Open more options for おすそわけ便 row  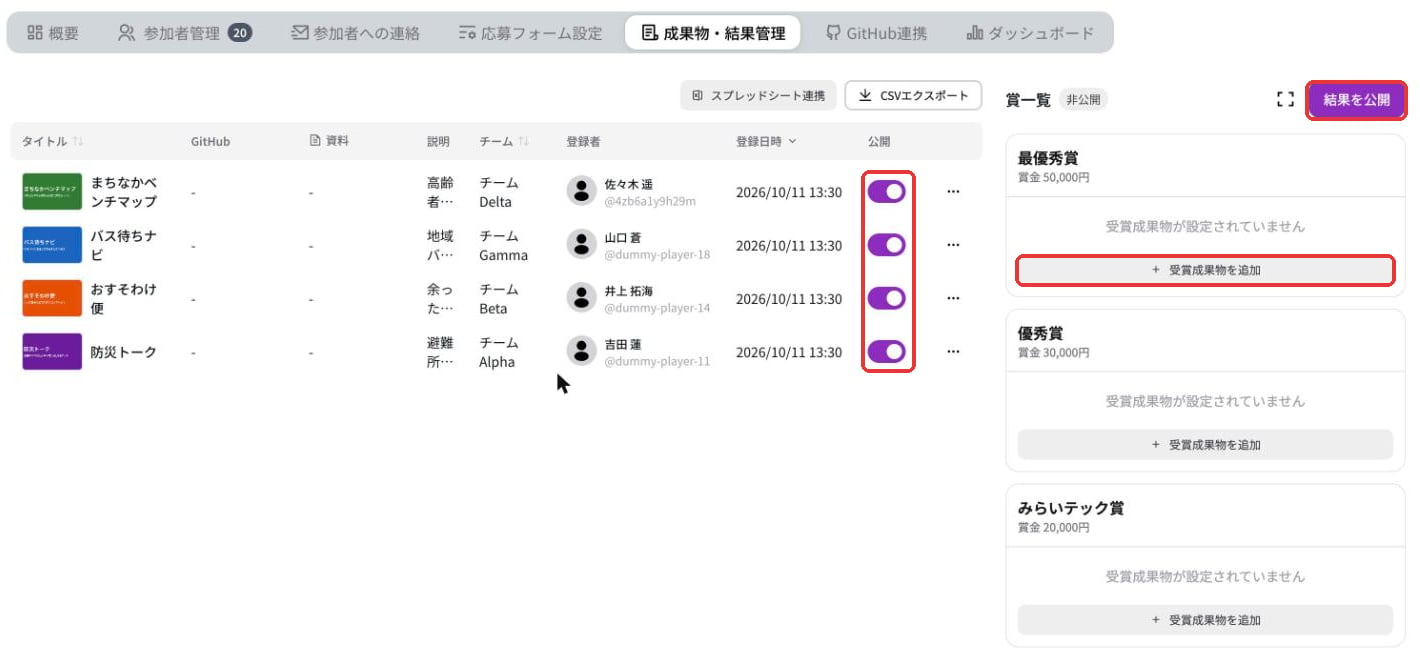[953, 298]
